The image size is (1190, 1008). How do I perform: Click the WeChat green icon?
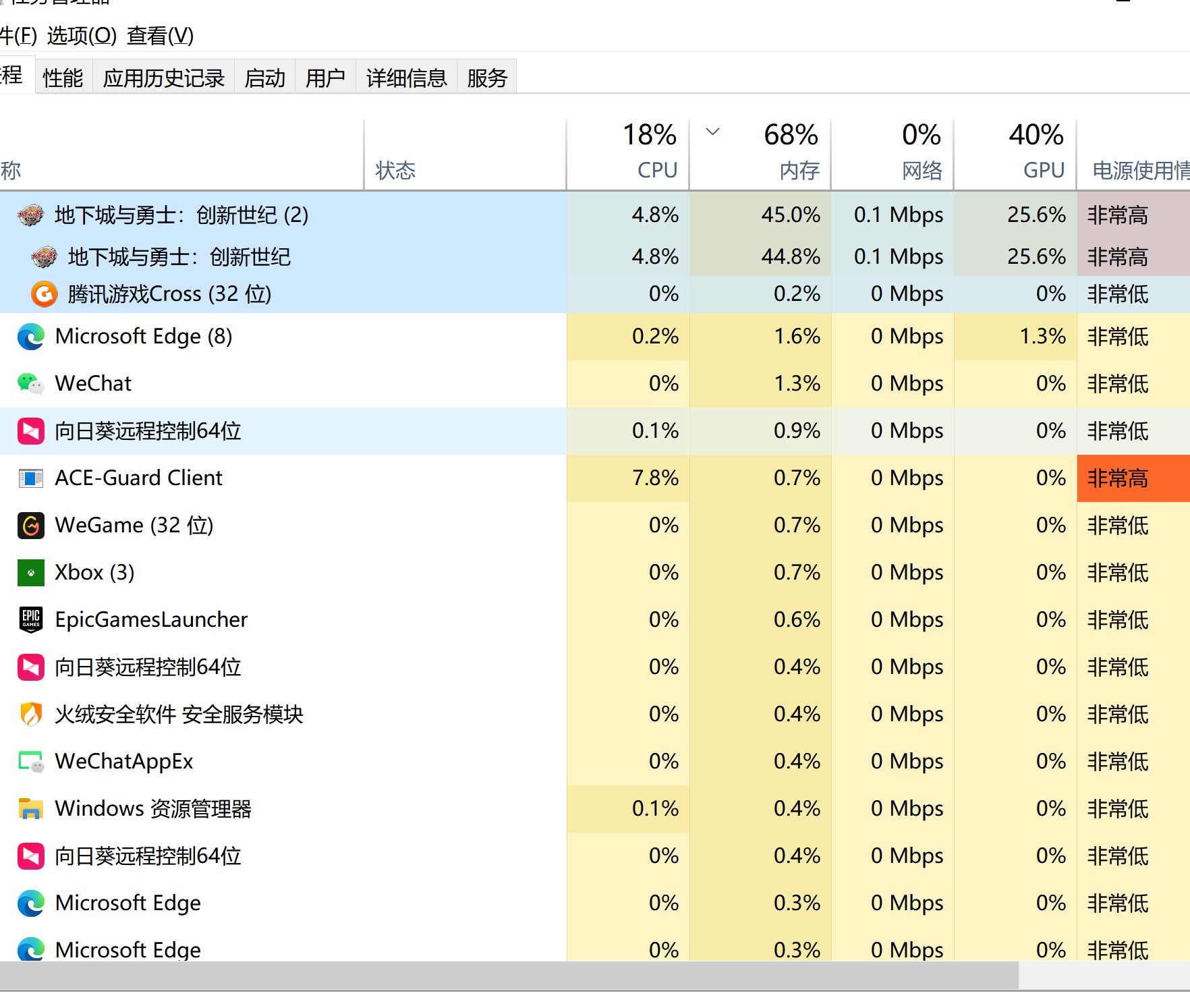[x=30, y=383]
